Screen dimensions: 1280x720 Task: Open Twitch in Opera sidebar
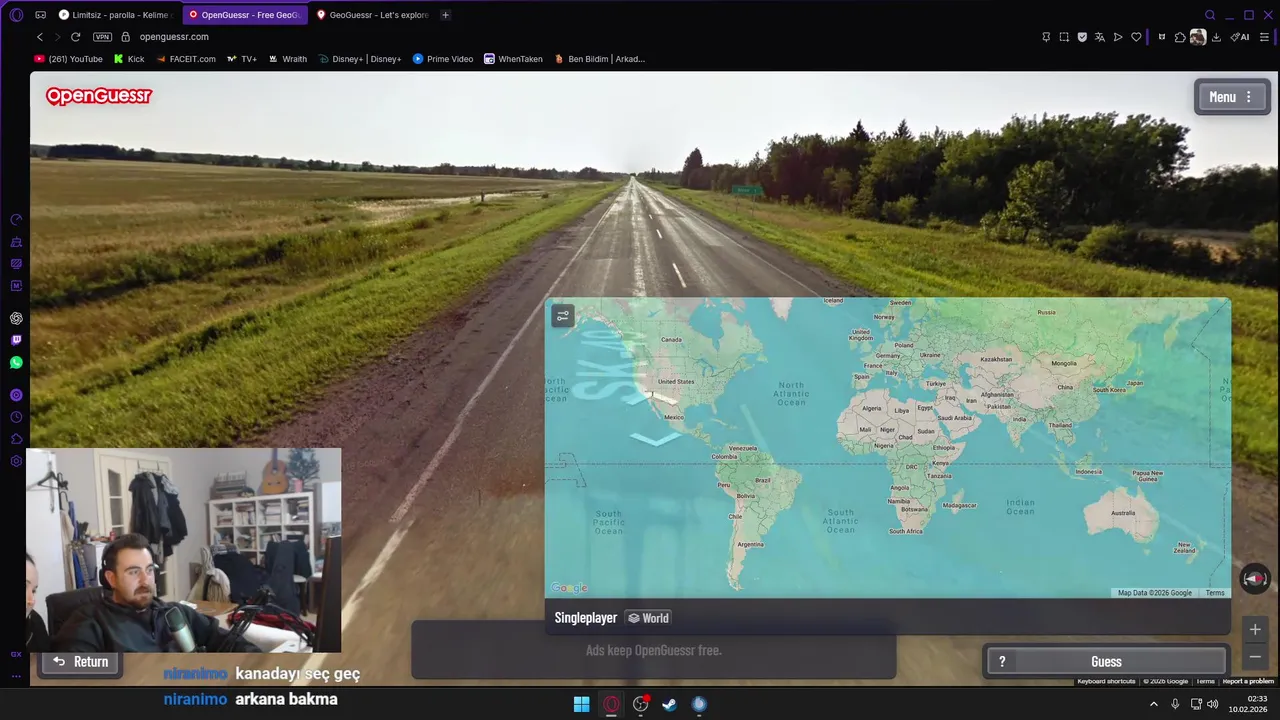16,340
